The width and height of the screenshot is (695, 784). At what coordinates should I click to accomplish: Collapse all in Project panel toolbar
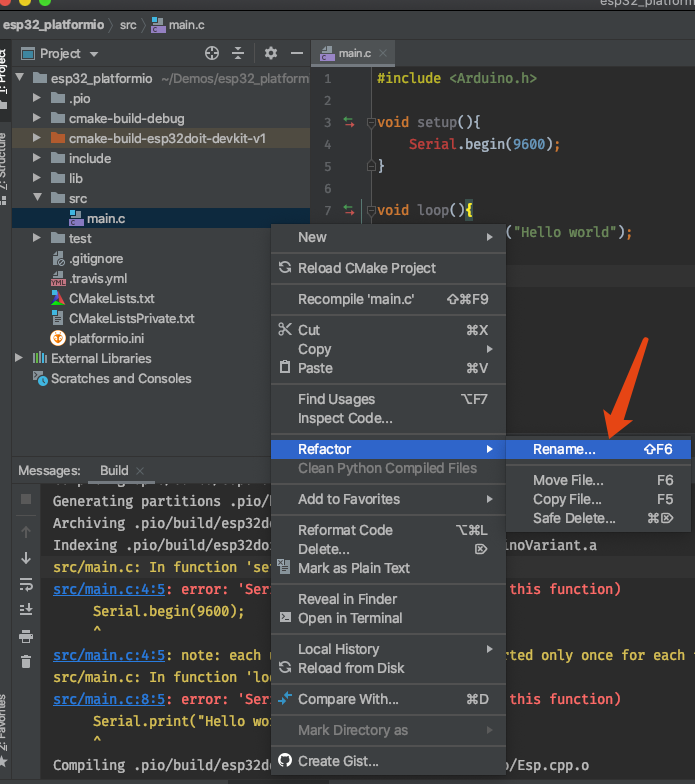point(238,53)
